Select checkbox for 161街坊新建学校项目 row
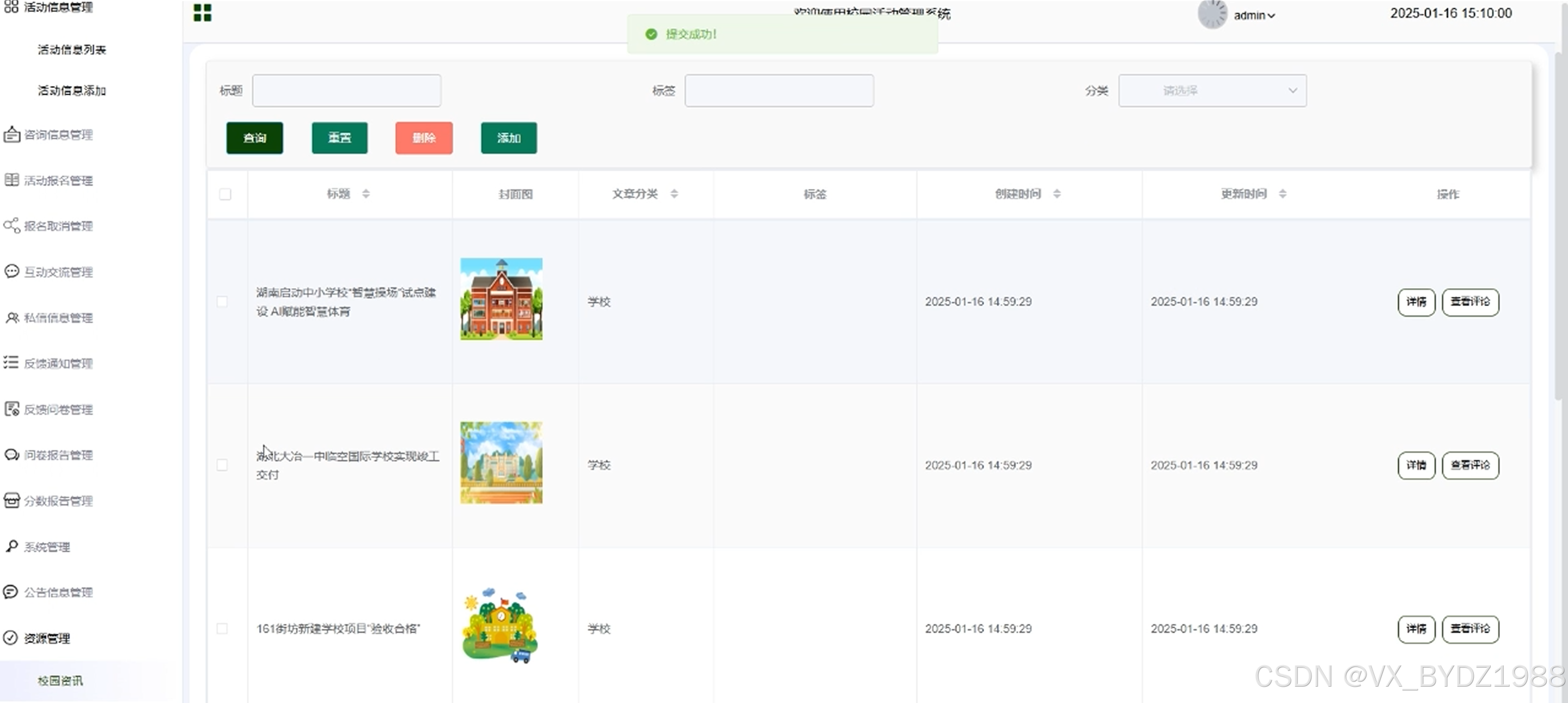 [222, 629]
